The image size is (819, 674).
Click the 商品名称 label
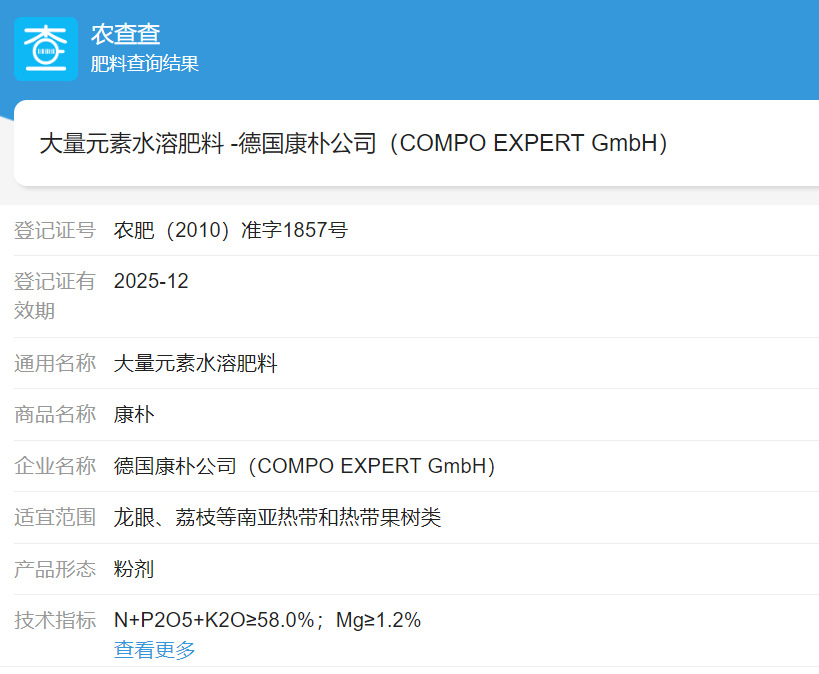click(55, 414)
